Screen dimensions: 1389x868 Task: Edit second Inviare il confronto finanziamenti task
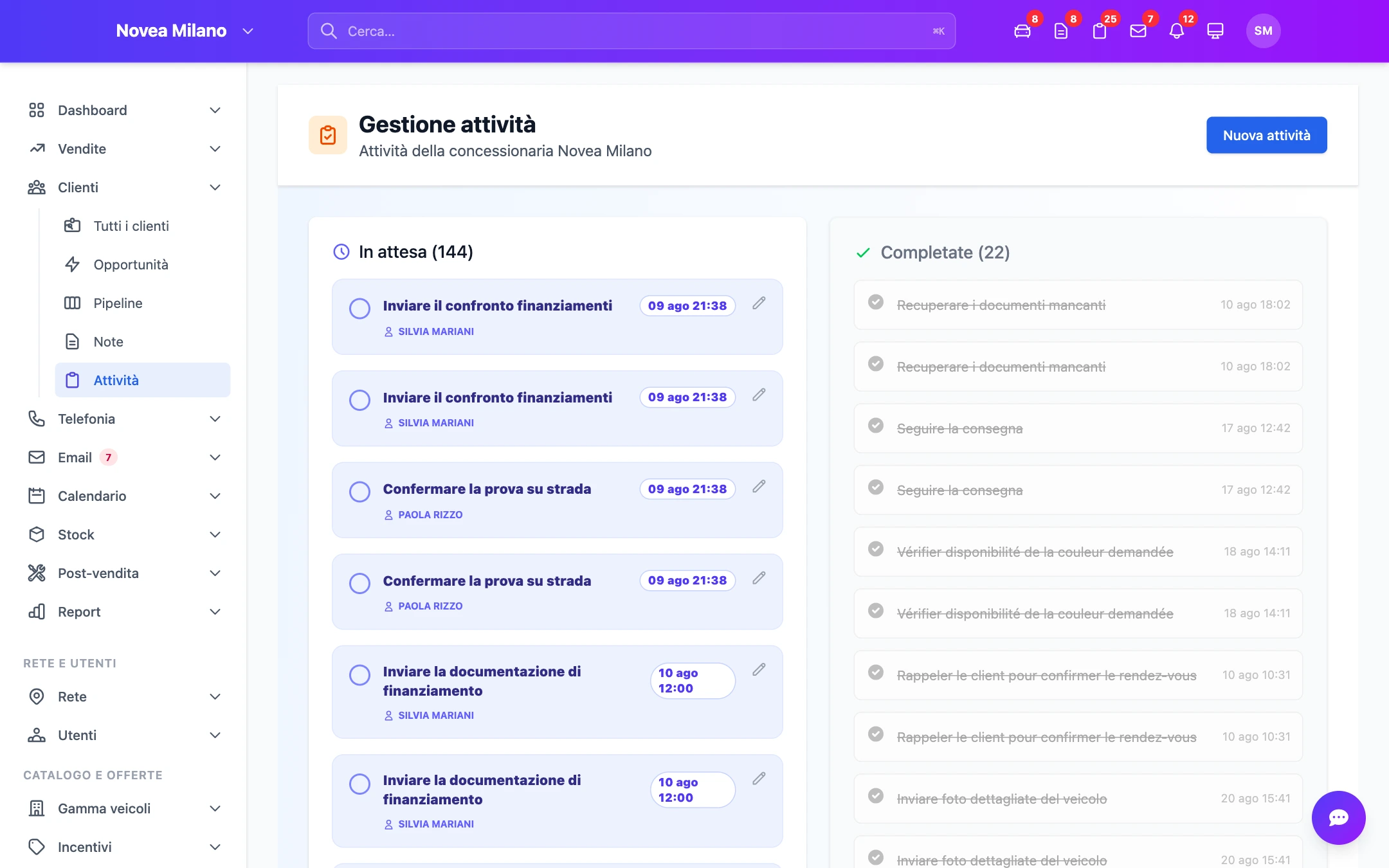point(759,395)
